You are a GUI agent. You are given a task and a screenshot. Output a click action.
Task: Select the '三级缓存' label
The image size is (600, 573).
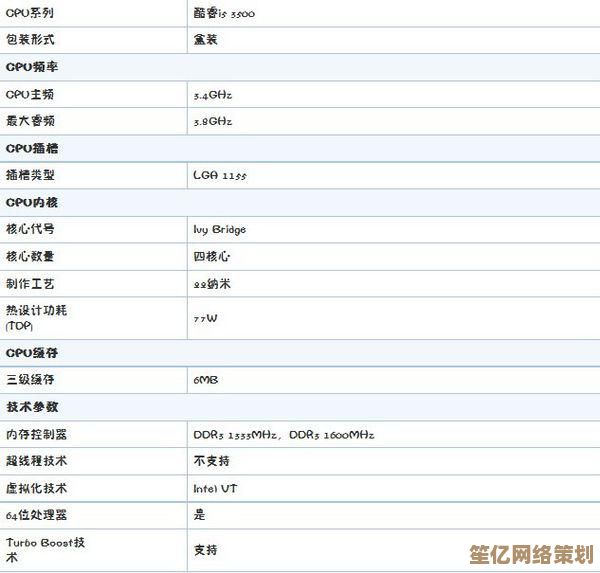pos(30,379)
